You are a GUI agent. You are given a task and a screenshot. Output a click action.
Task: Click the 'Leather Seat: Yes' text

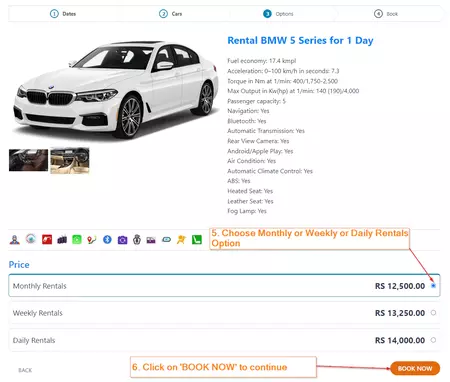tap(250, 201)
